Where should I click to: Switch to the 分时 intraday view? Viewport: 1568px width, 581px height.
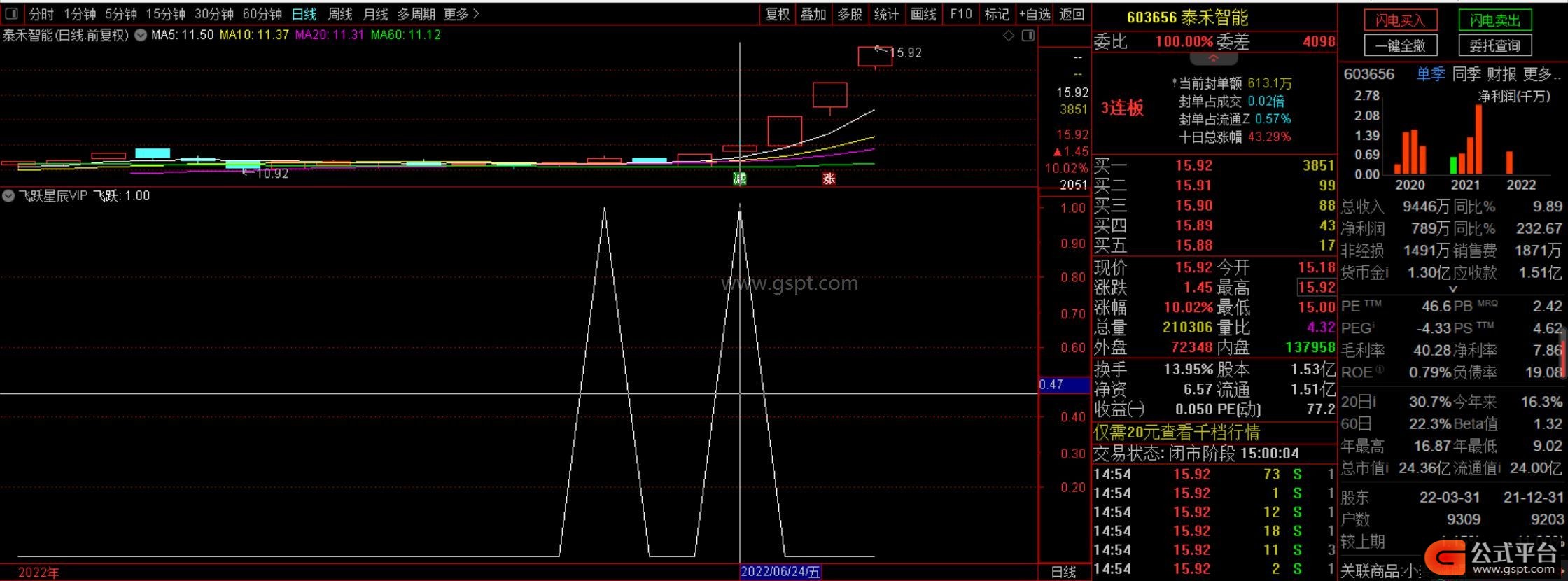(41, 14)
